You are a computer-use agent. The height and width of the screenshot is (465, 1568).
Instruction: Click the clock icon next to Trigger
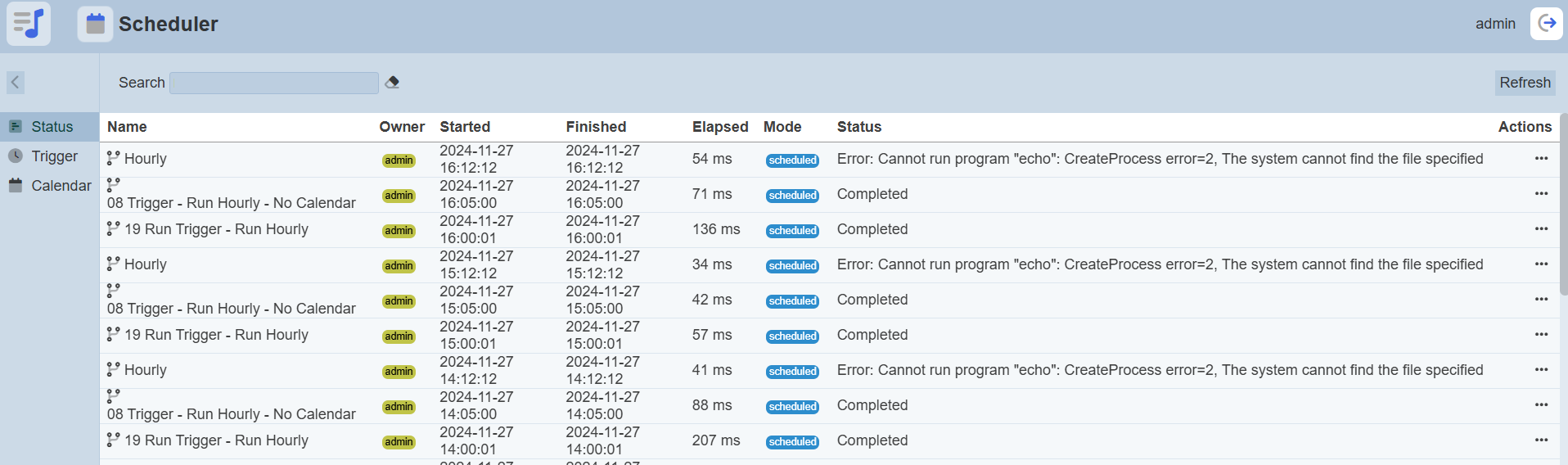[x=16, y=156]
